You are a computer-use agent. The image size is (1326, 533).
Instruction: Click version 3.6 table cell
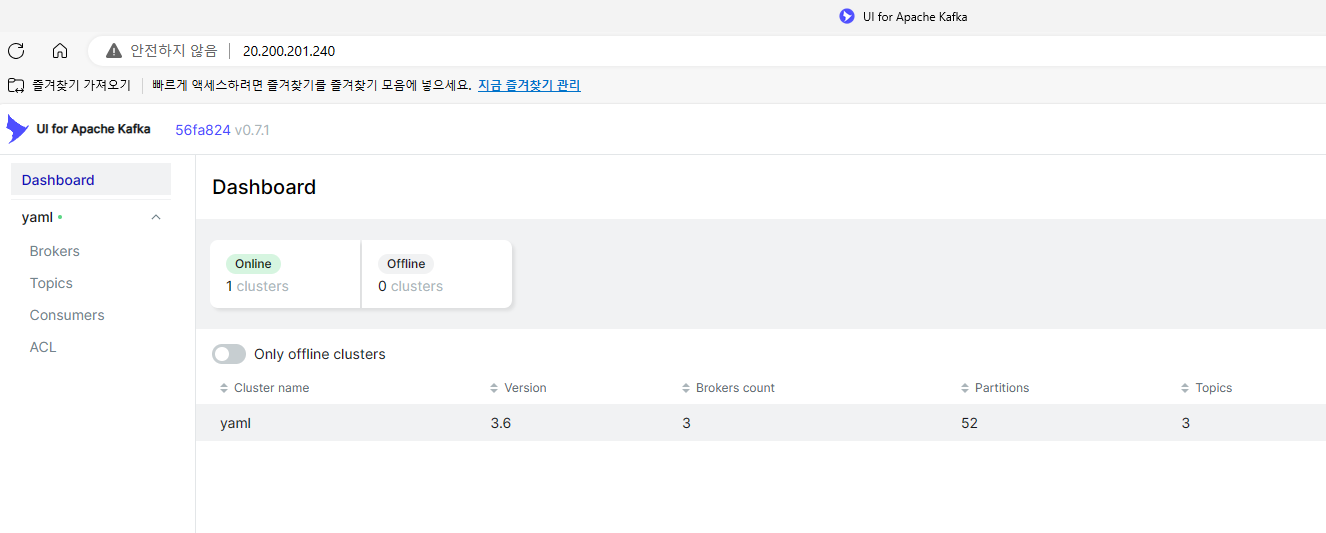501,423
